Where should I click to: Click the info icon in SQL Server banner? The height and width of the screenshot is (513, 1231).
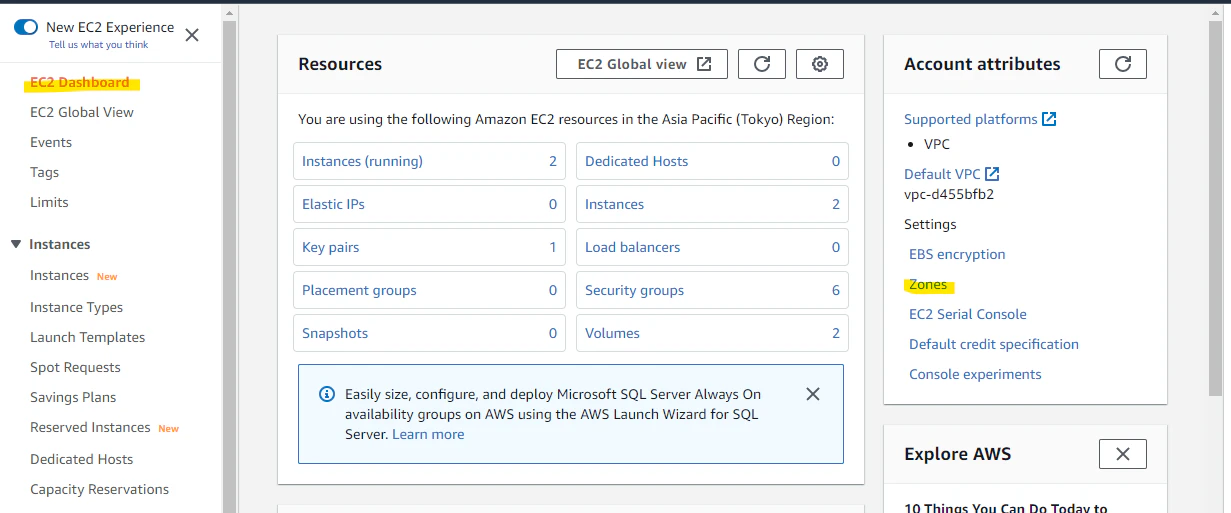click(327, 394)
